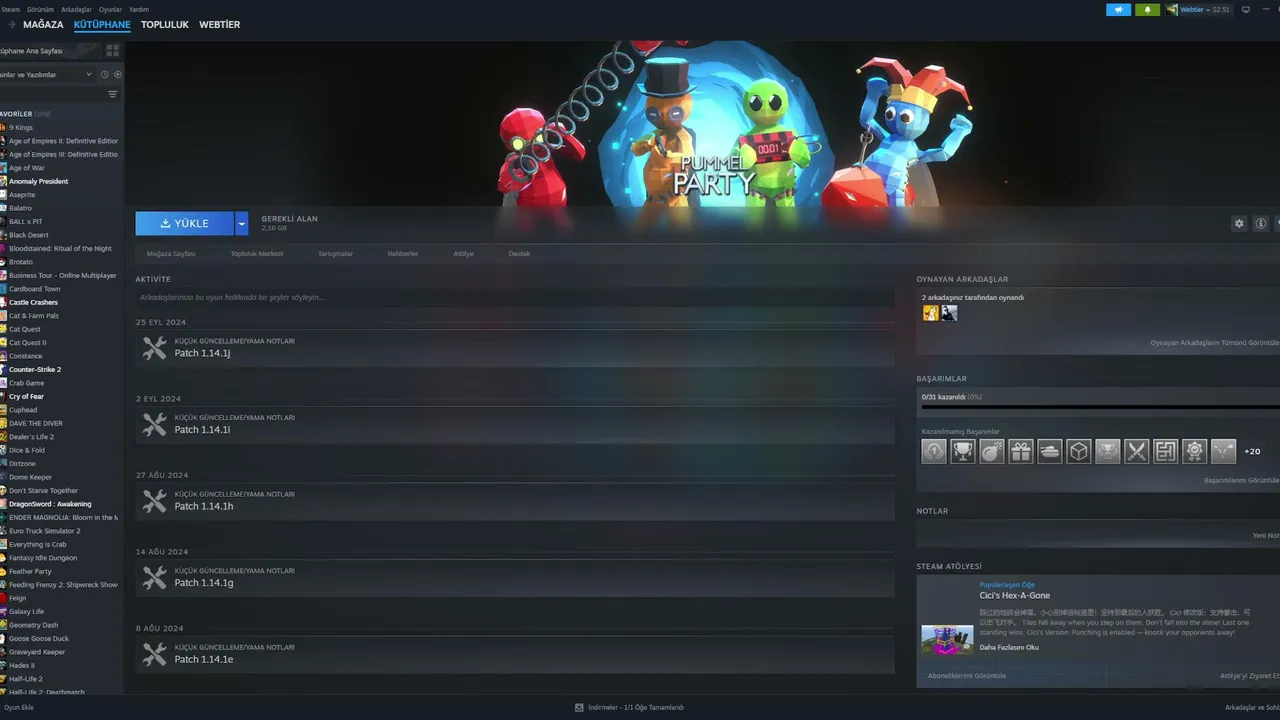Click the activity comment input field
This screenshot has width=1280, height=720.
tap(515, 298)
